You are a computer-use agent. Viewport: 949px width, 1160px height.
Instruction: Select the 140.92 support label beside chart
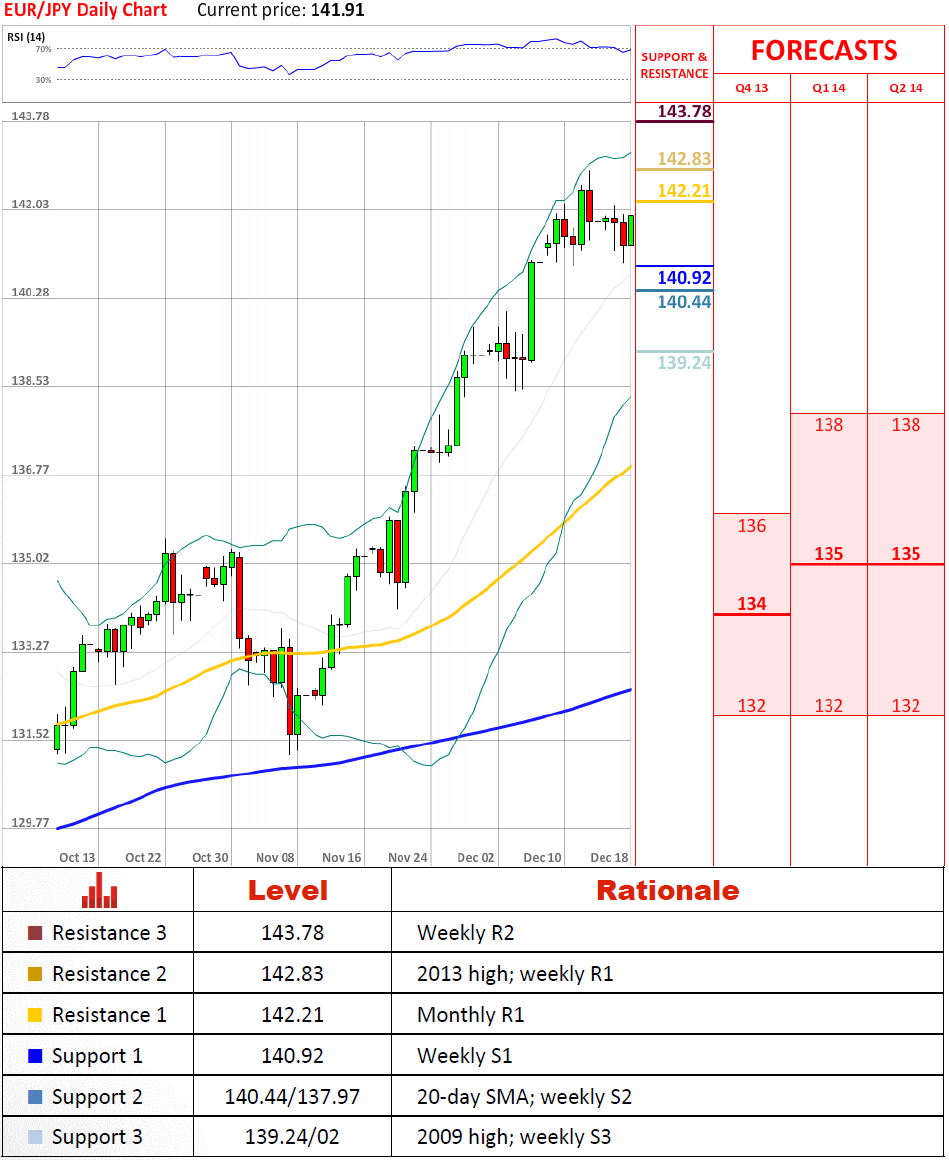coord(684,278)
